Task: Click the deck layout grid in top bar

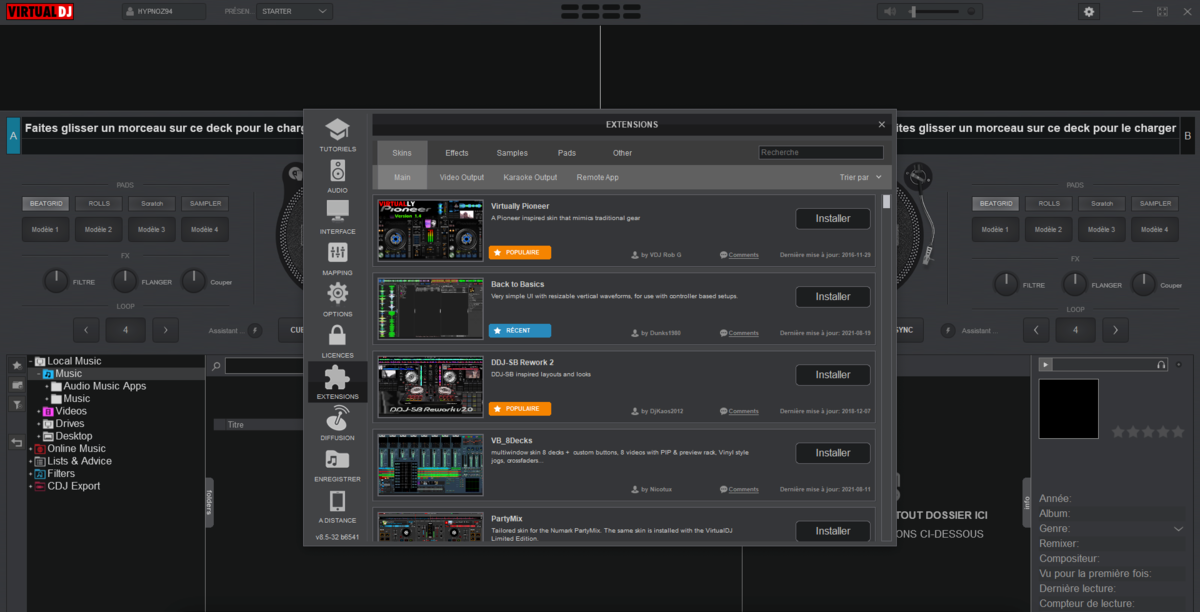Action: click(x=599, y=11)
